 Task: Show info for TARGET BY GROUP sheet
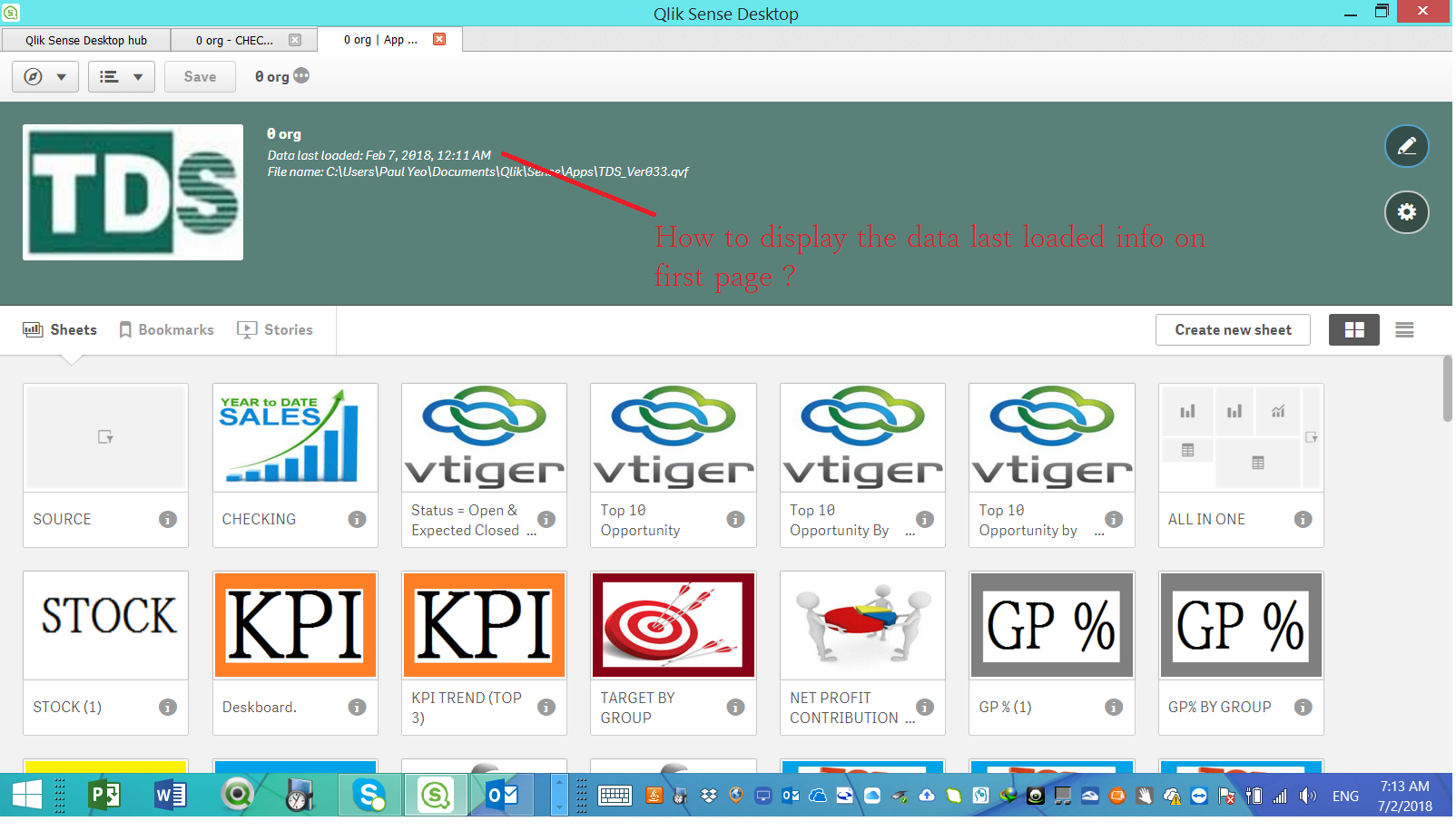736,708
